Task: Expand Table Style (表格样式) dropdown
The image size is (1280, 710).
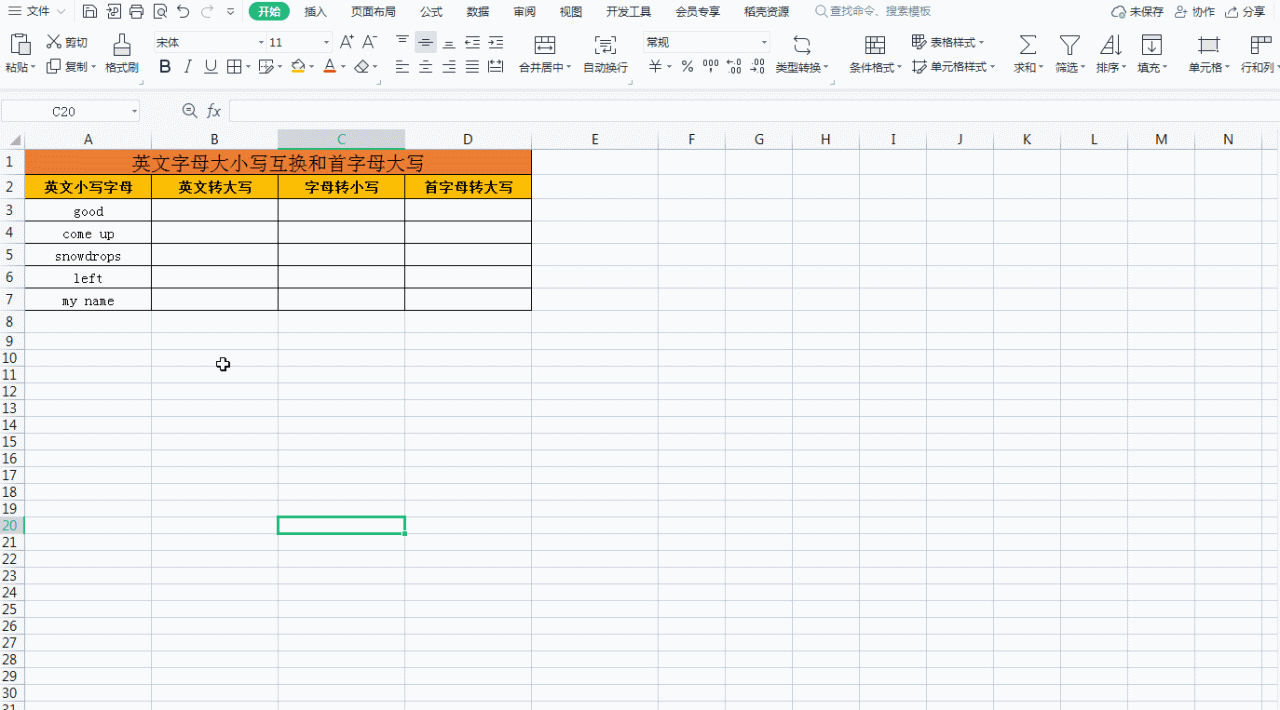Action: click(x=981, y=43)
